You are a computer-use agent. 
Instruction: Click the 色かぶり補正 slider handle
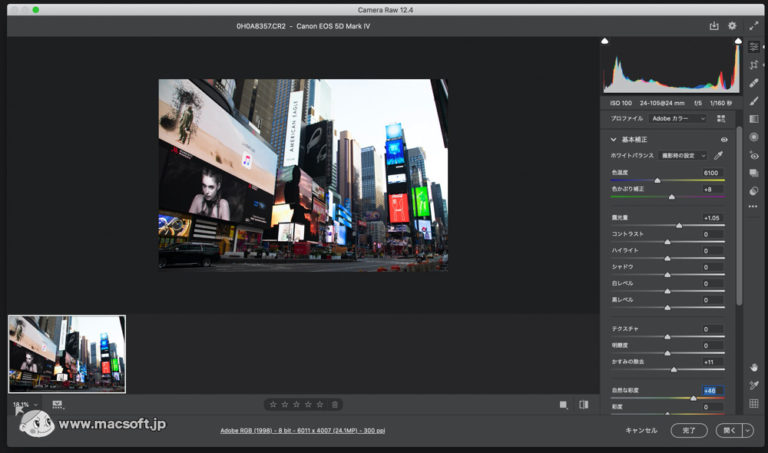pos(672,197)
